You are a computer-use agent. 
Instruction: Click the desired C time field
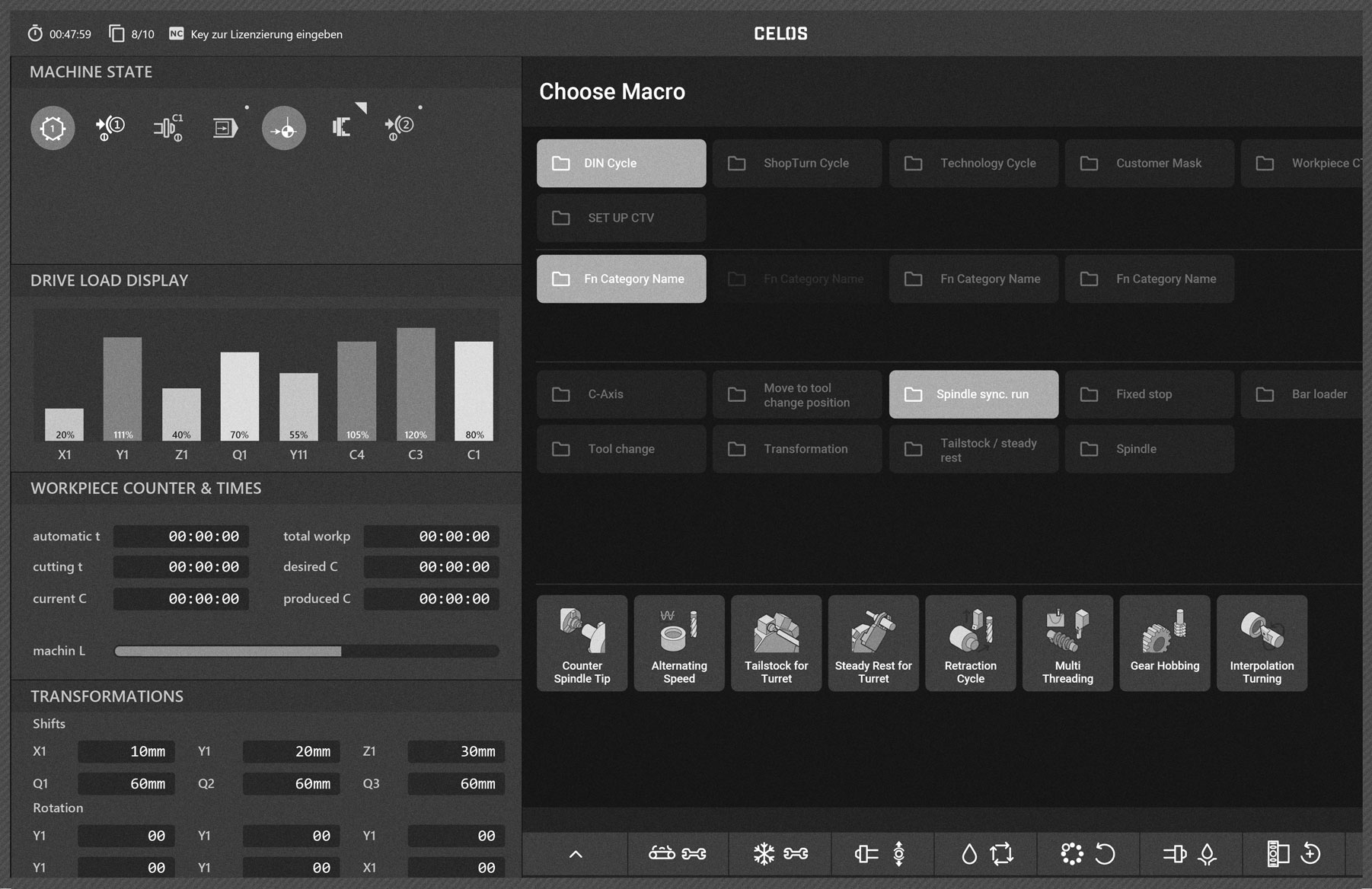click(x=432, y=567)
